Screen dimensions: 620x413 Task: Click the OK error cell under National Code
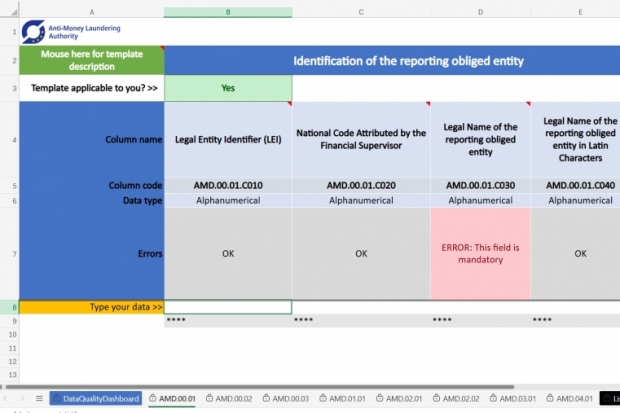point(361,254)
